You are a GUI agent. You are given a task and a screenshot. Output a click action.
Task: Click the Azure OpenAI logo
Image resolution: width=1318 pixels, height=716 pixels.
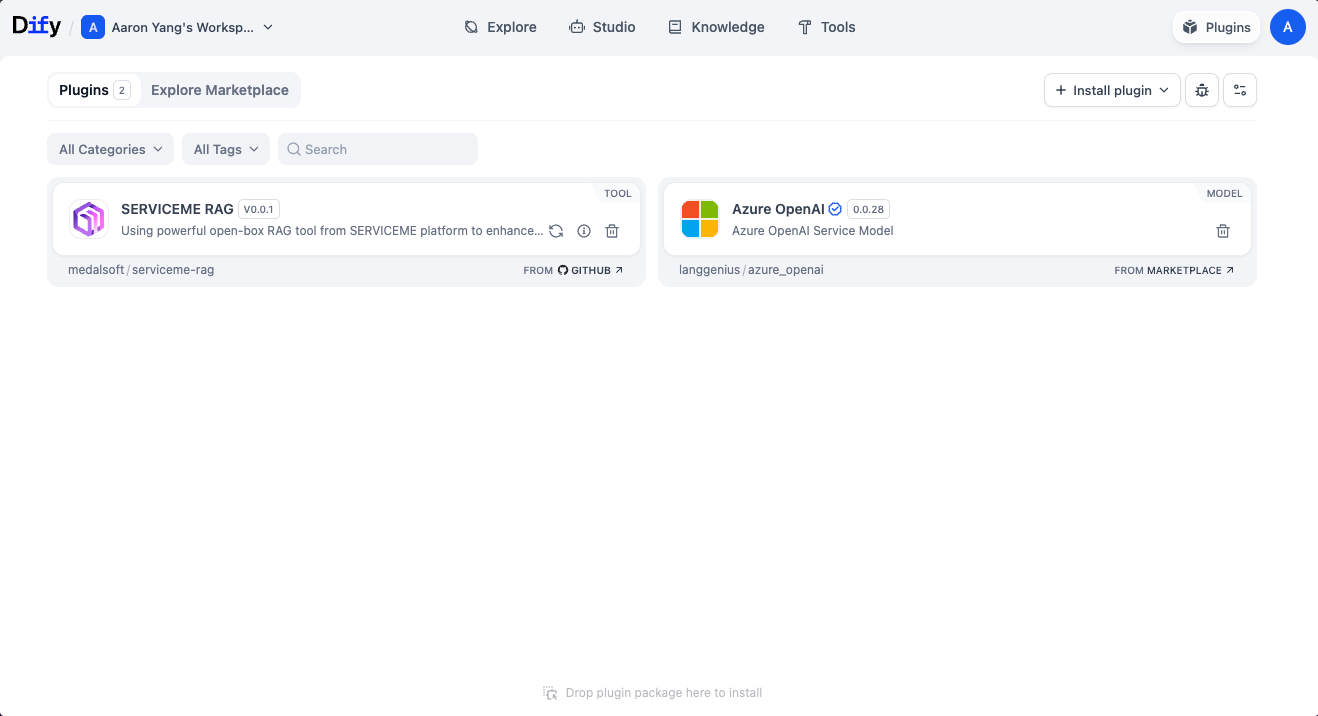pos(700,219)
